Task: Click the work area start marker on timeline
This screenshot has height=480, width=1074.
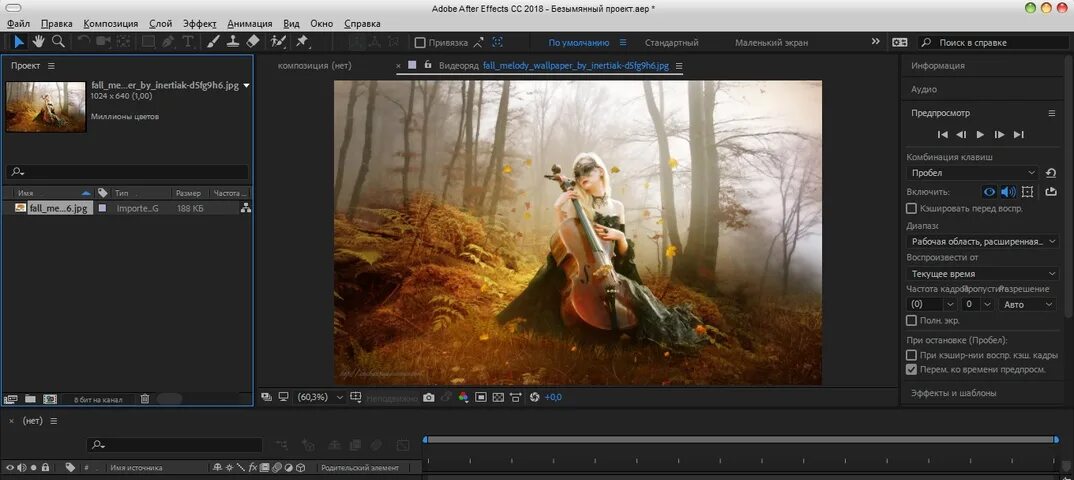Action: pyautogui.click(x=425, y=439)
